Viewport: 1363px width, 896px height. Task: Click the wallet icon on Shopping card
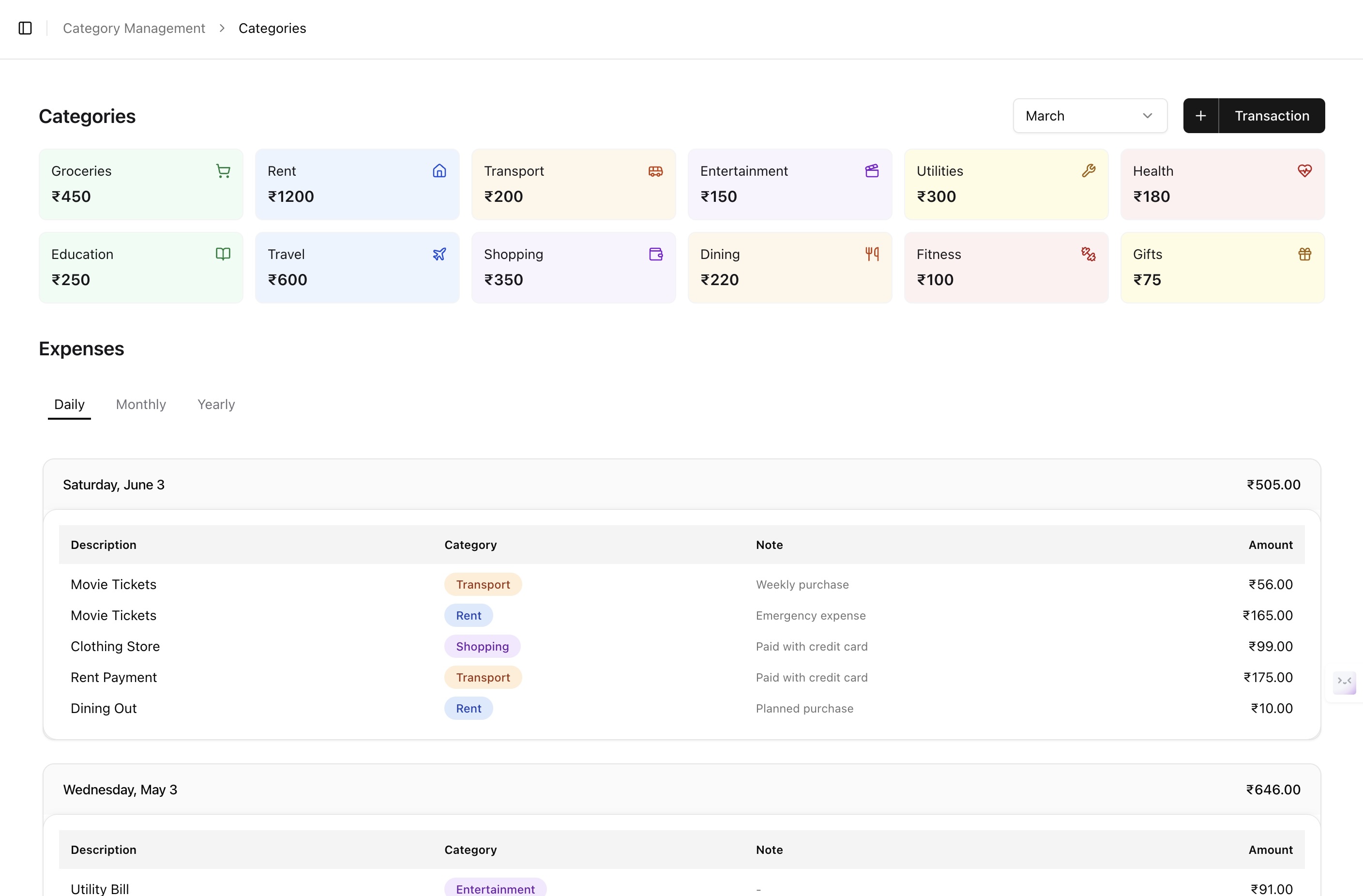(655, 254)
